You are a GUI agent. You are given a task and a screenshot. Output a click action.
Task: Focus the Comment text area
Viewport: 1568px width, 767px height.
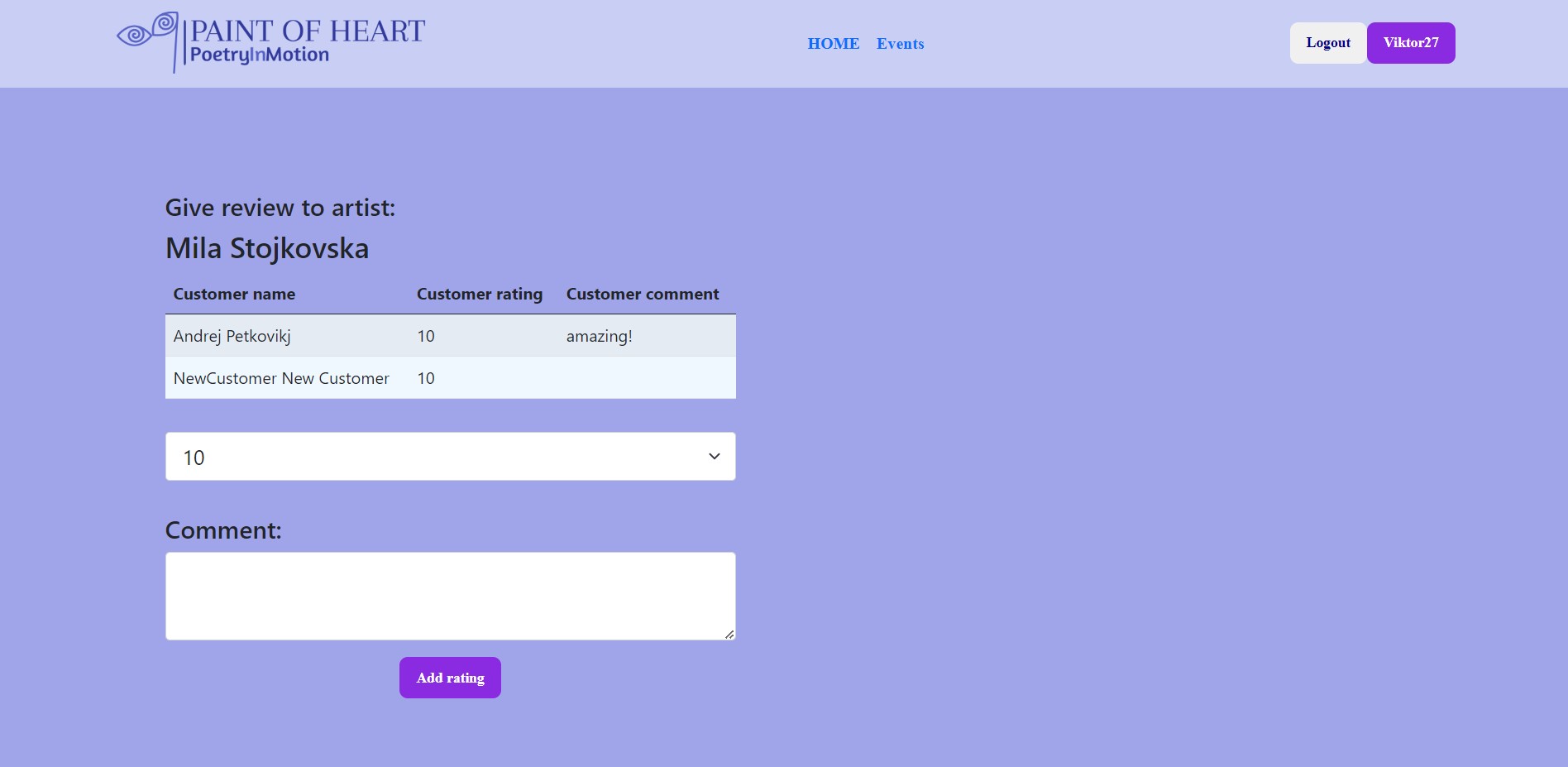450,596
